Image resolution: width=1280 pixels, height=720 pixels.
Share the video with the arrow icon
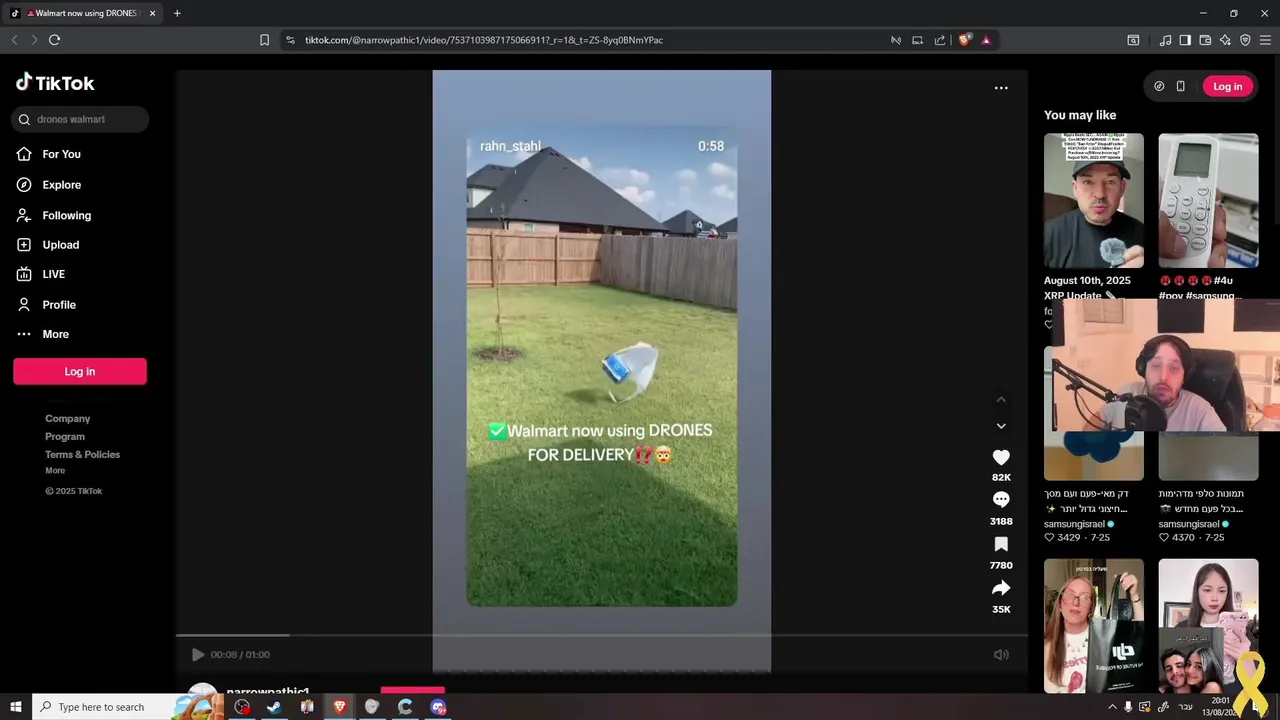click(x=1001, y=588)
